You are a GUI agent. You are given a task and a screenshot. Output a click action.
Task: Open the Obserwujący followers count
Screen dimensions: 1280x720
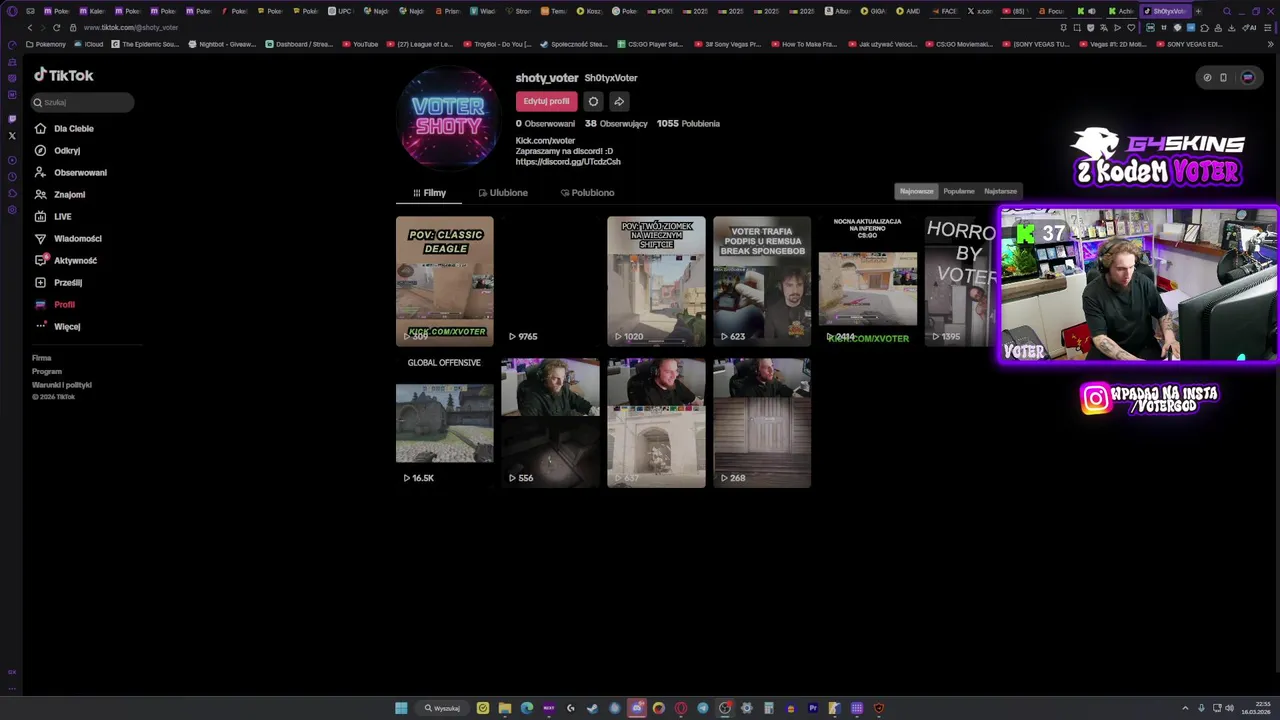click(x=616, y=124)
